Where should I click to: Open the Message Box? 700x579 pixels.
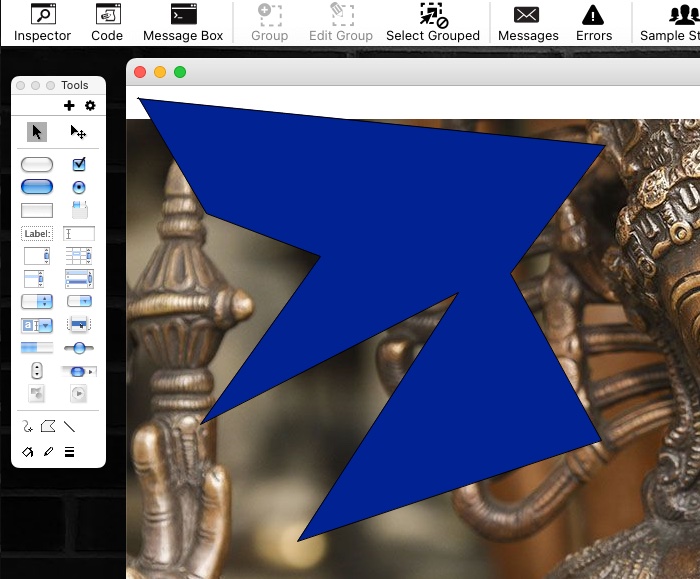pyautogui.click(x=183, y=22)
